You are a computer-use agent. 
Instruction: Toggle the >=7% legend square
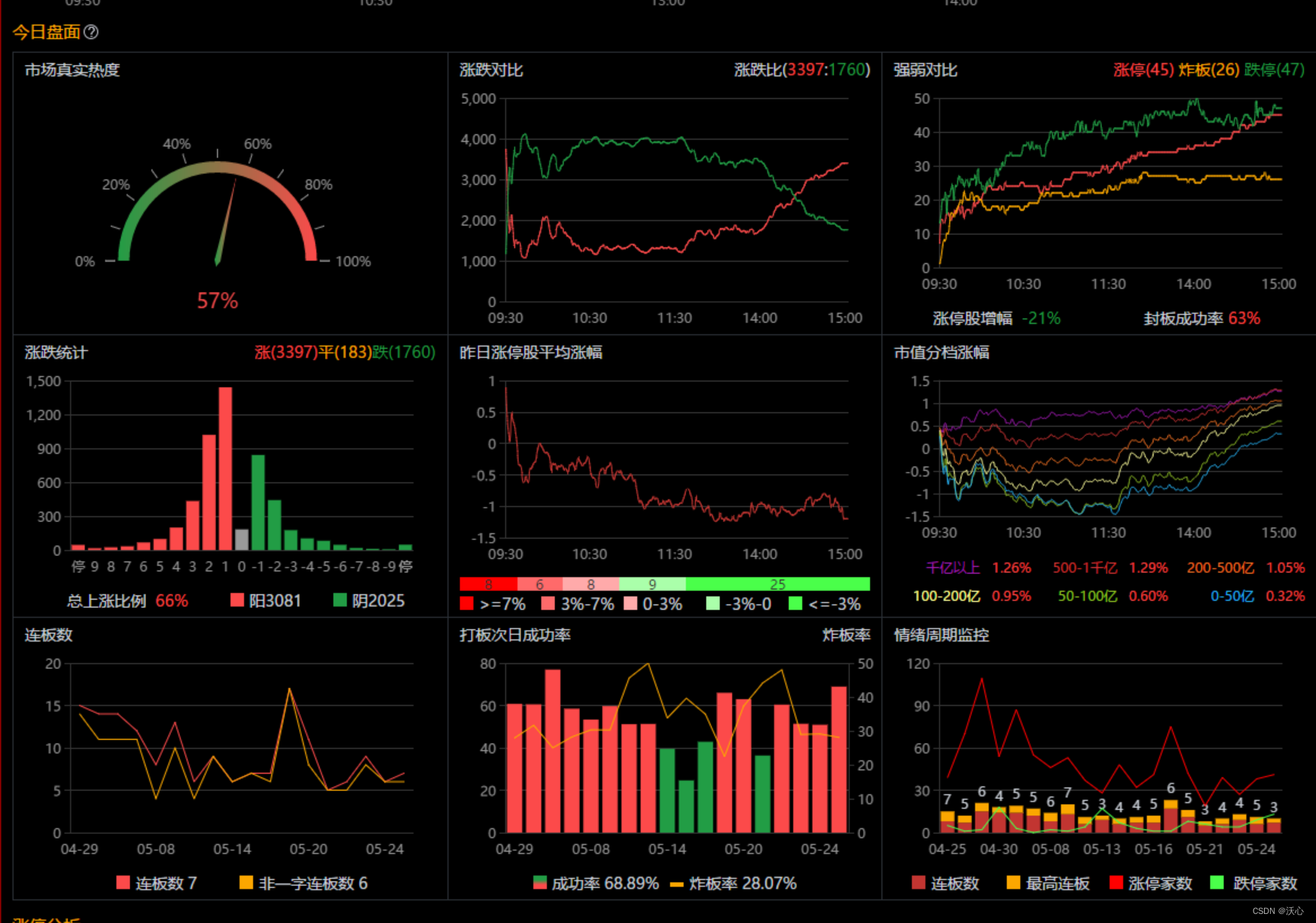tap(466, 604)
